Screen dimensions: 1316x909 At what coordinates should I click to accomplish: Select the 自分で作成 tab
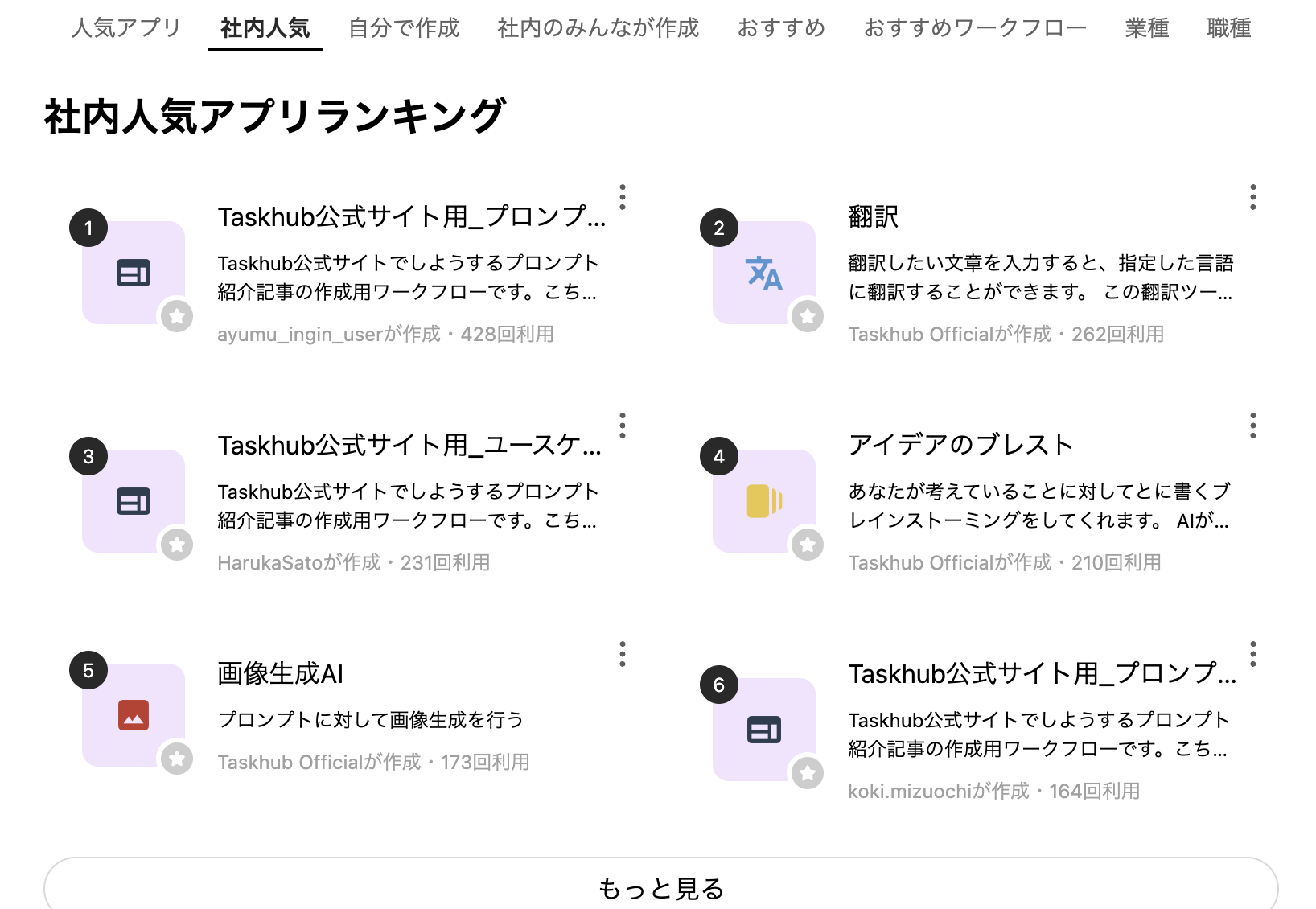pyautogui.click(x=404, y=28)
